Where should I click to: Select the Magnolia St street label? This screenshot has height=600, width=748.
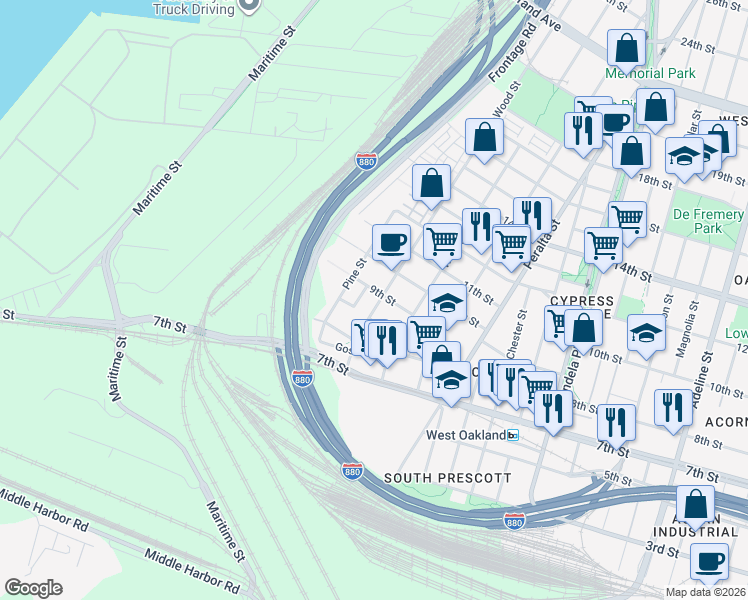[x=687, y=329]
